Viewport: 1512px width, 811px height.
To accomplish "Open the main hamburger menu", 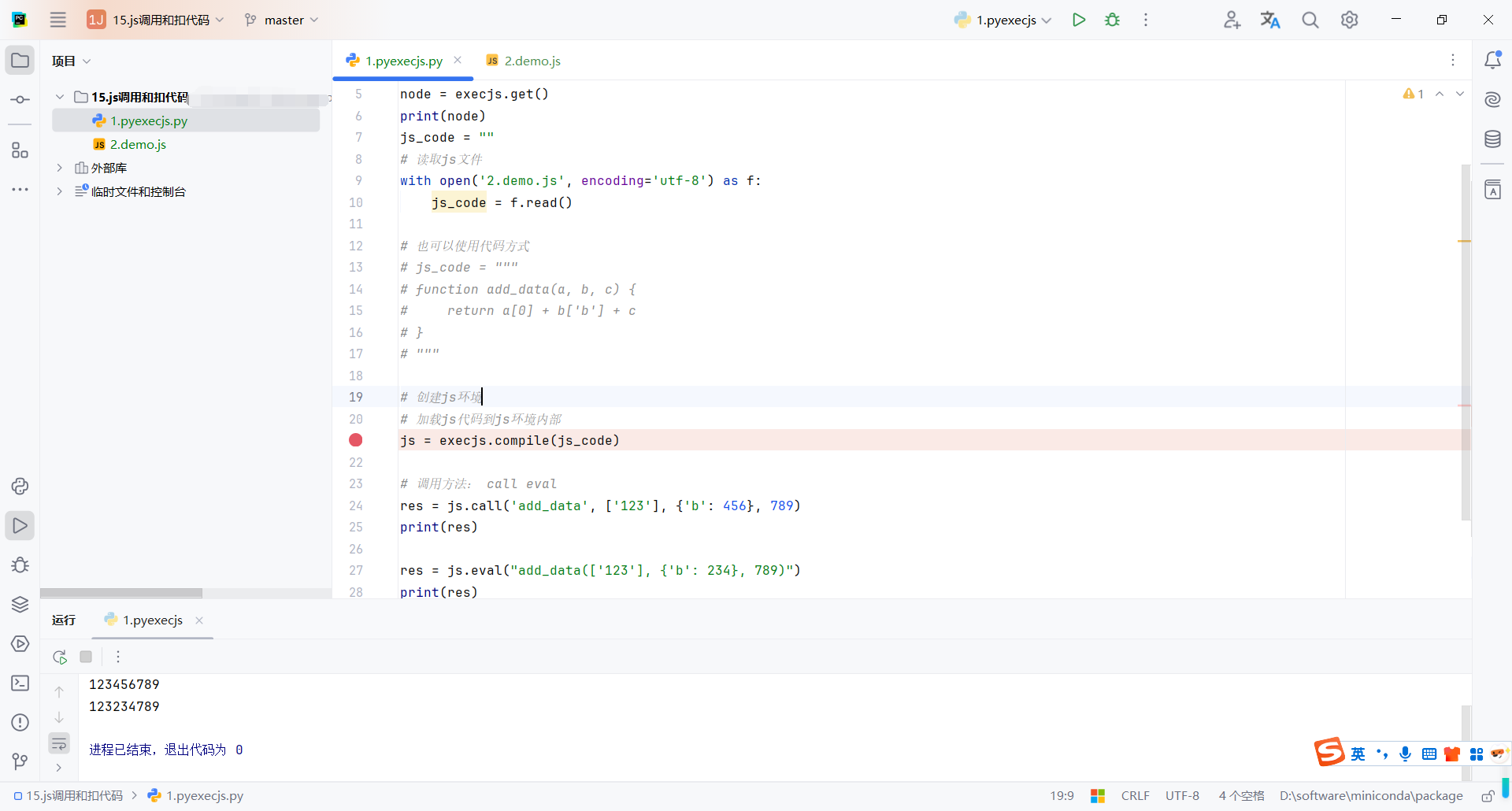I will tap(58, 20).
